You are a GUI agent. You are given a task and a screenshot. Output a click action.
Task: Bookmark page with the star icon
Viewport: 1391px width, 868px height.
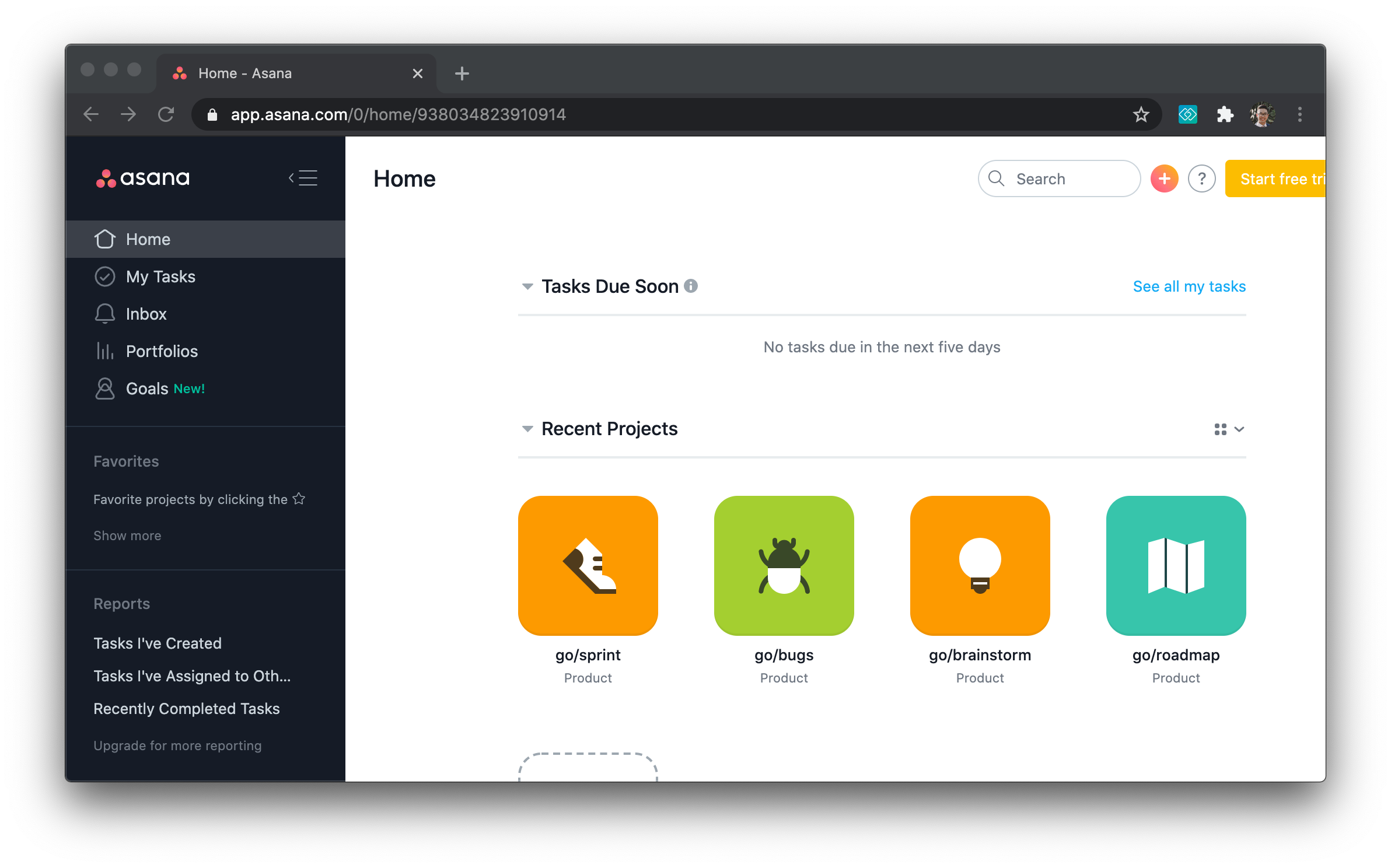click(x=1141, y=114)
